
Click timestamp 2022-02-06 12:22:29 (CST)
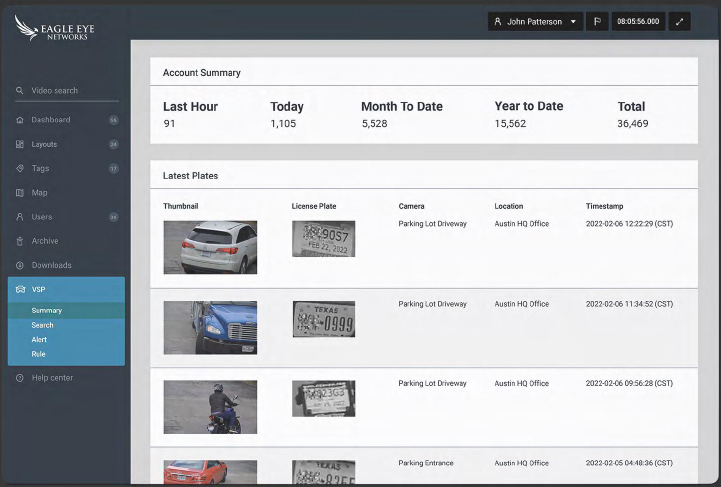[629, 224]
